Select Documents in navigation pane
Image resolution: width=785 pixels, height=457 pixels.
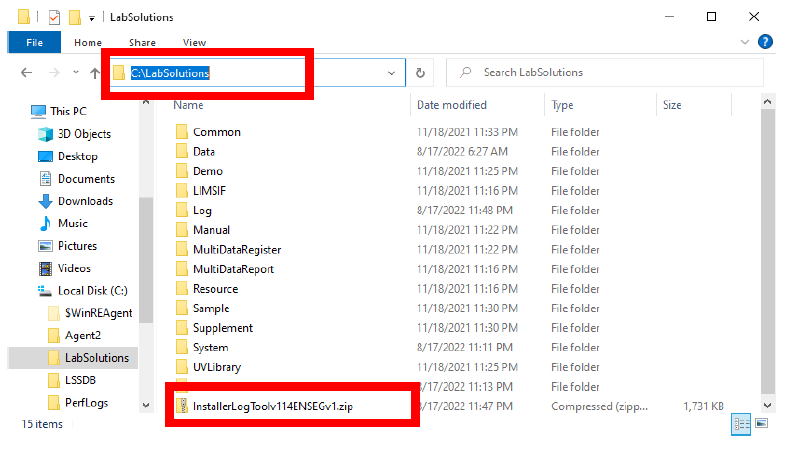coord(76,179)
